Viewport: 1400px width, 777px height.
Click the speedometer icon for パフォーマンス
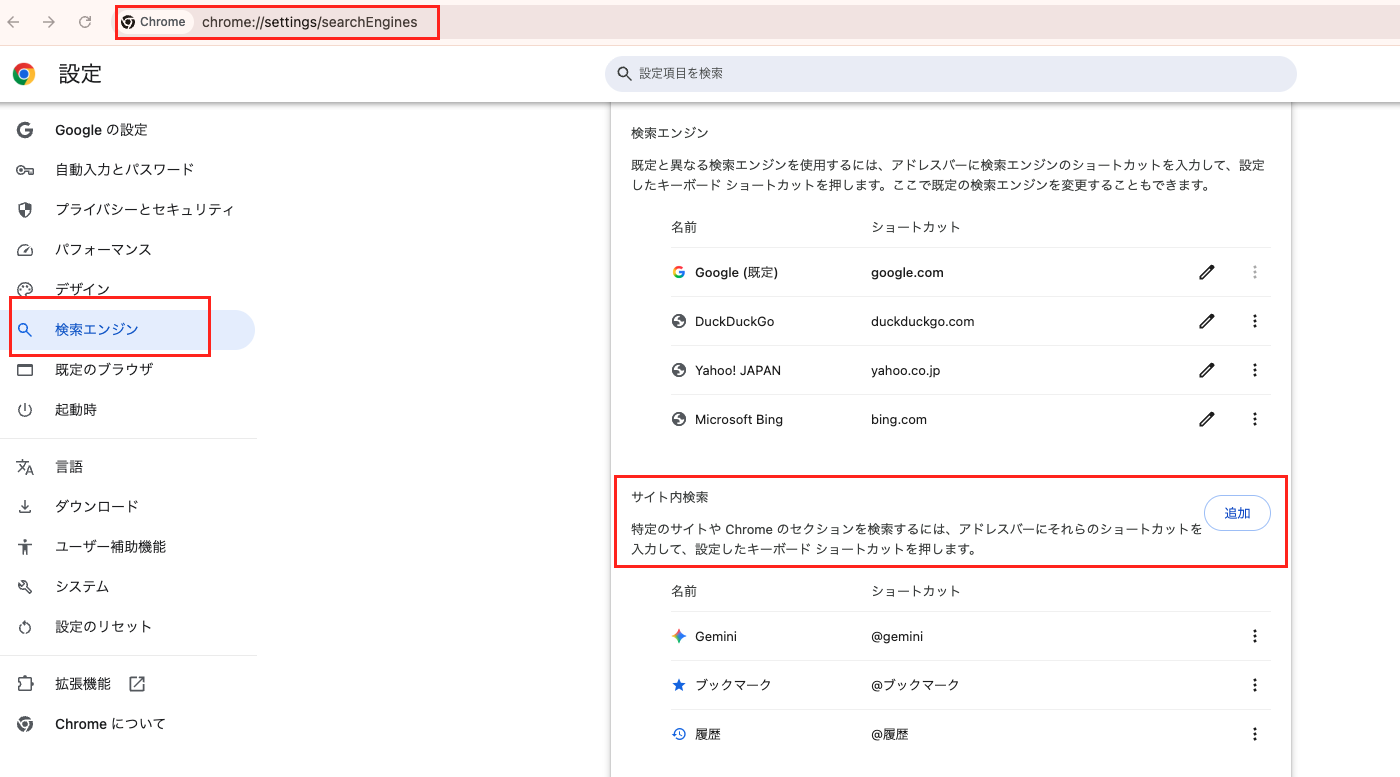pos(25,250)
